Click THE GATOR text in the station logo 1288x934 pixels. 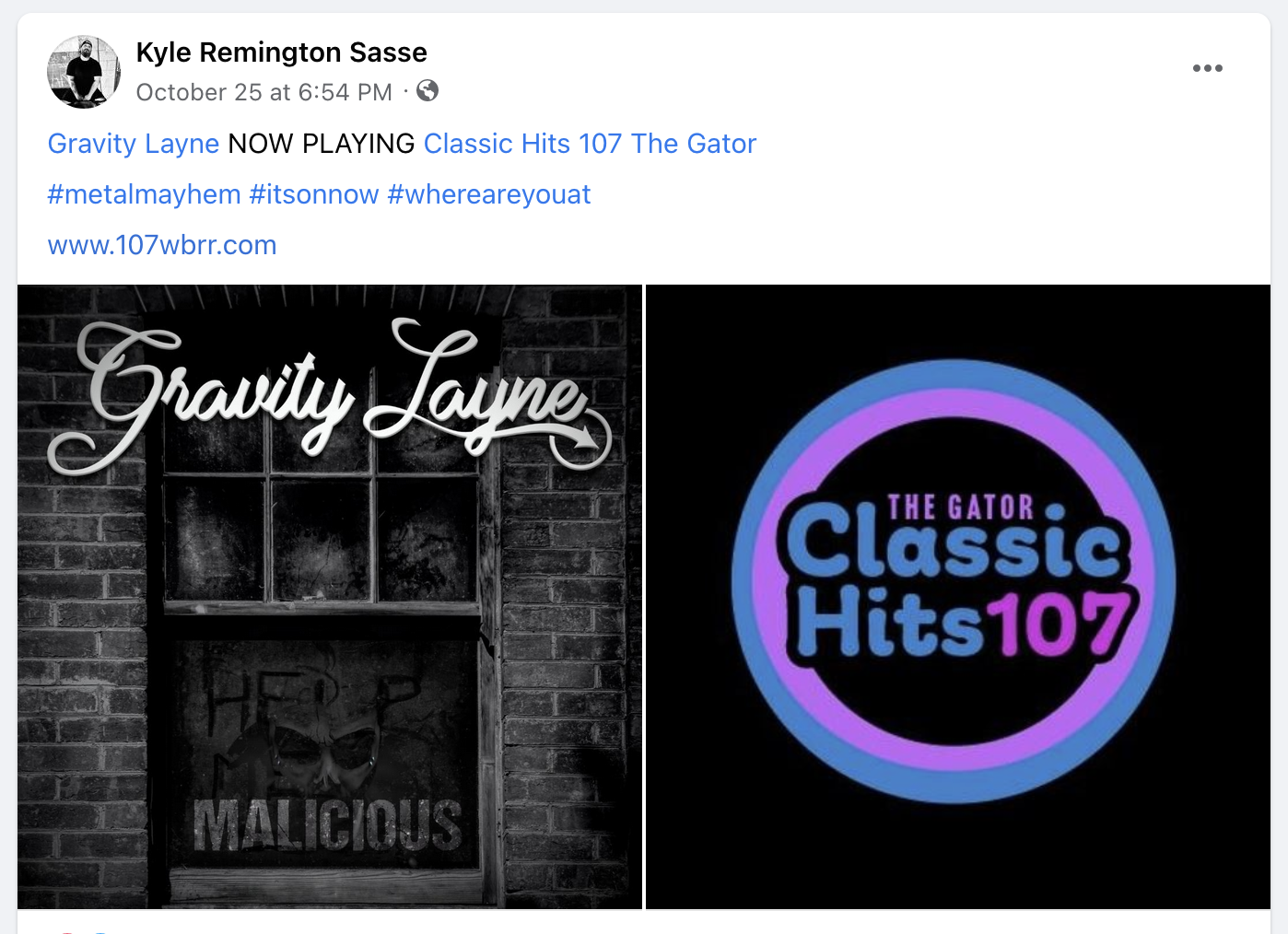961,508
